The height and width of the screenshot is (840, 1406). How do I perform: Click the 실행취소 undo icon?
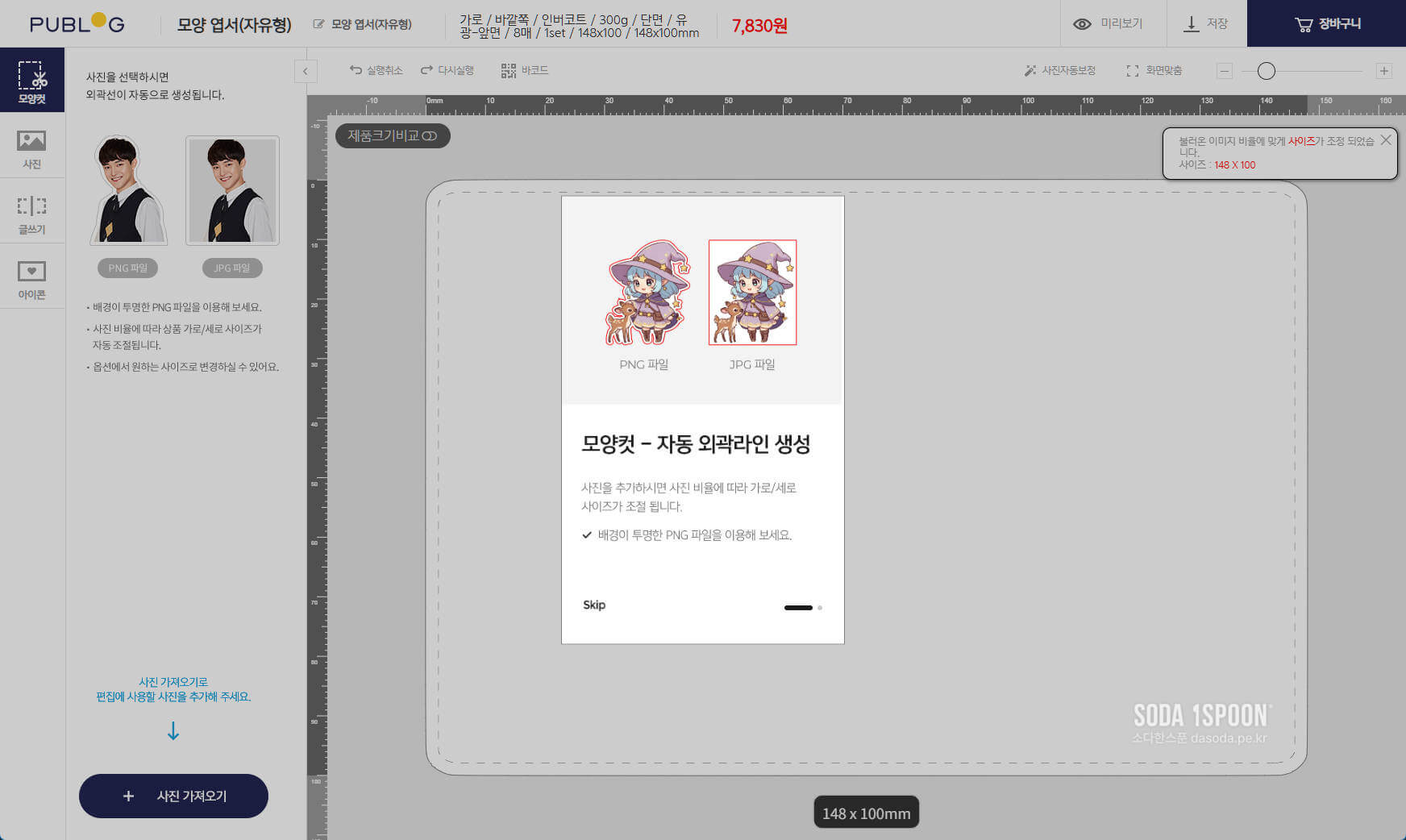[356, 70]
